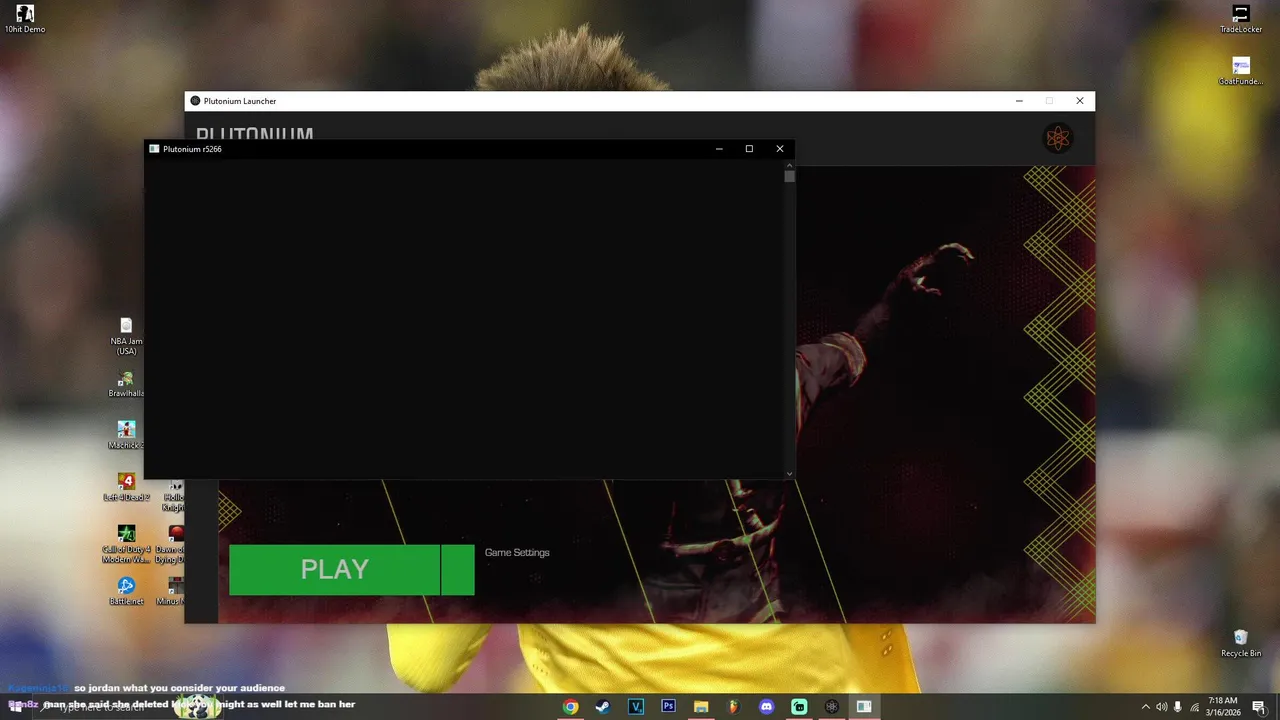
Task: Show hidden system tray icons
Action: pos(1146,707)
